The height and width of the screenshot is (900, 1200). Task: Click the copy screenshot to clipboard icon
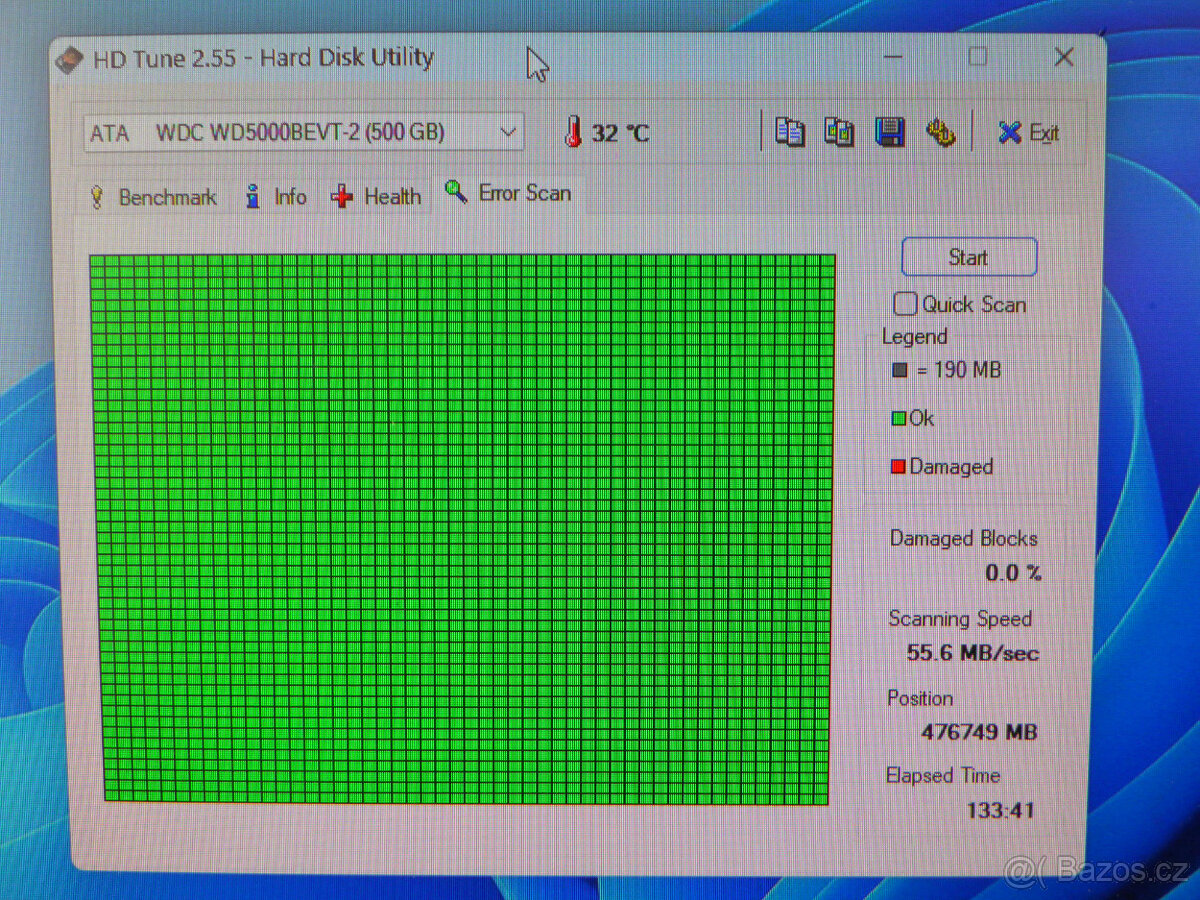pyautogui.click(x=839, y=131)
